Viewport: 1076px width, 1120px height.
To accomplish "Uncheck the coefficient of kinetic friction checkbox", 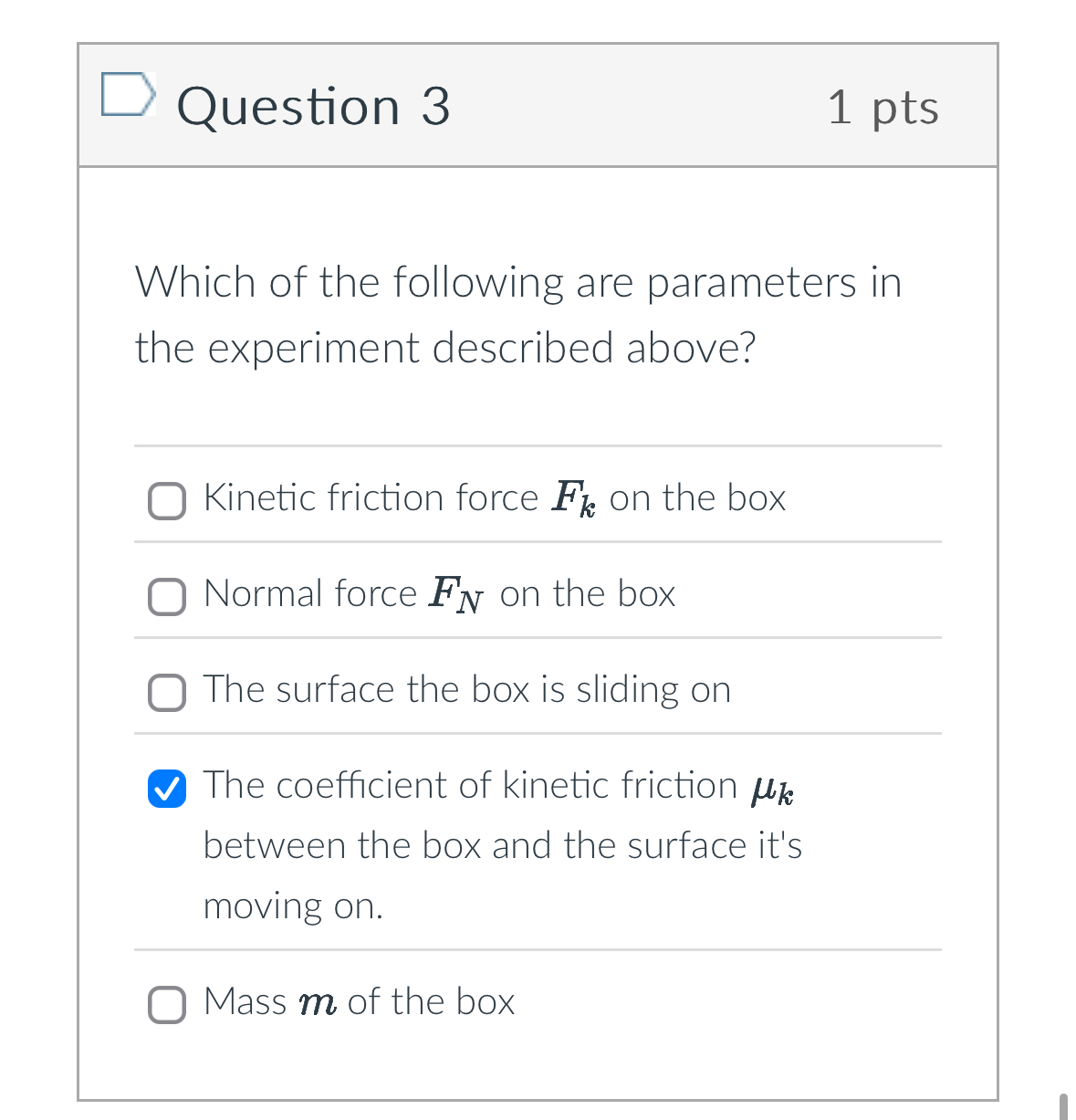I will coord(167,789).
